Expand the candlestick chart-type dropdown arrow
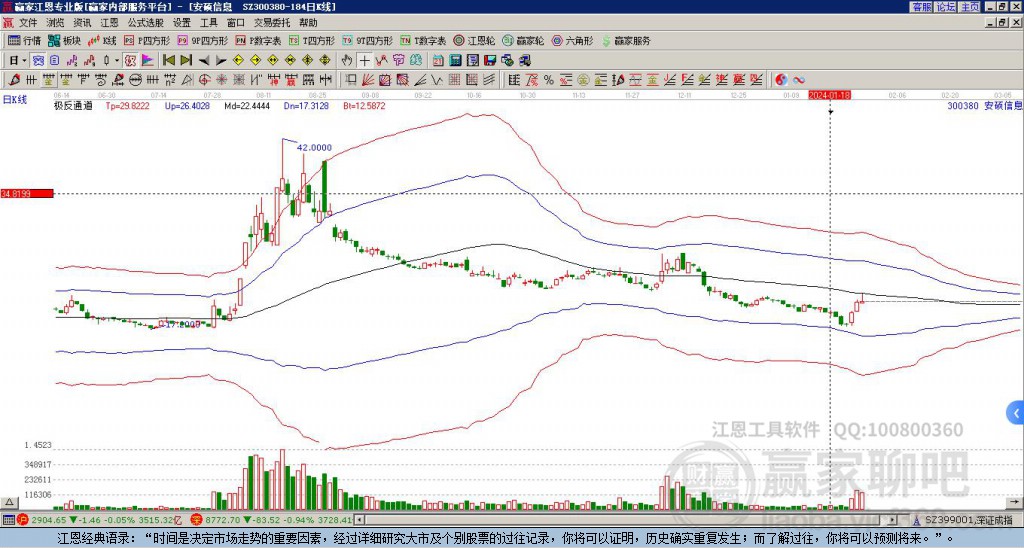 click(x=117, y=61)
